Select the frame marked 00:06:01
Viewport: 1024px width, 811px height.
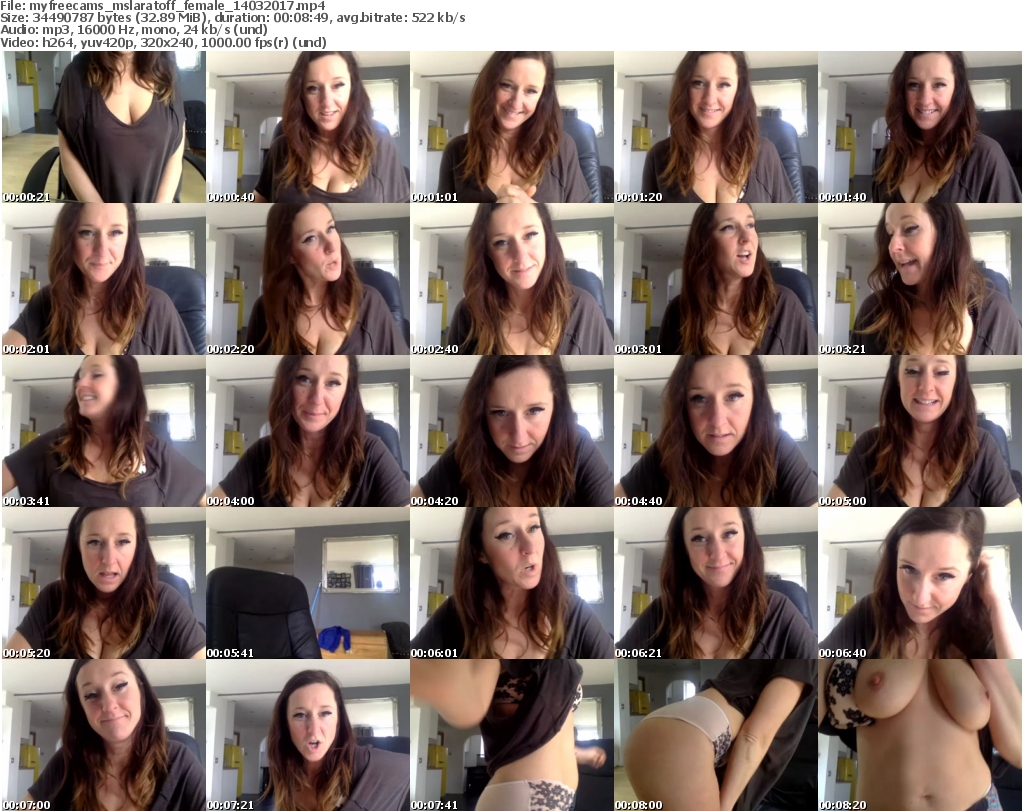point(512,583)
